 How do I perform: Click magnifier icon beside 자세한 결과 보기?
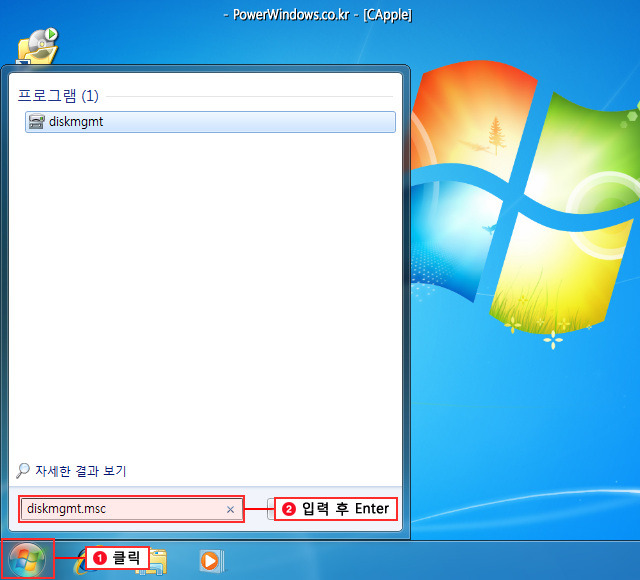(x=23, y=471)
